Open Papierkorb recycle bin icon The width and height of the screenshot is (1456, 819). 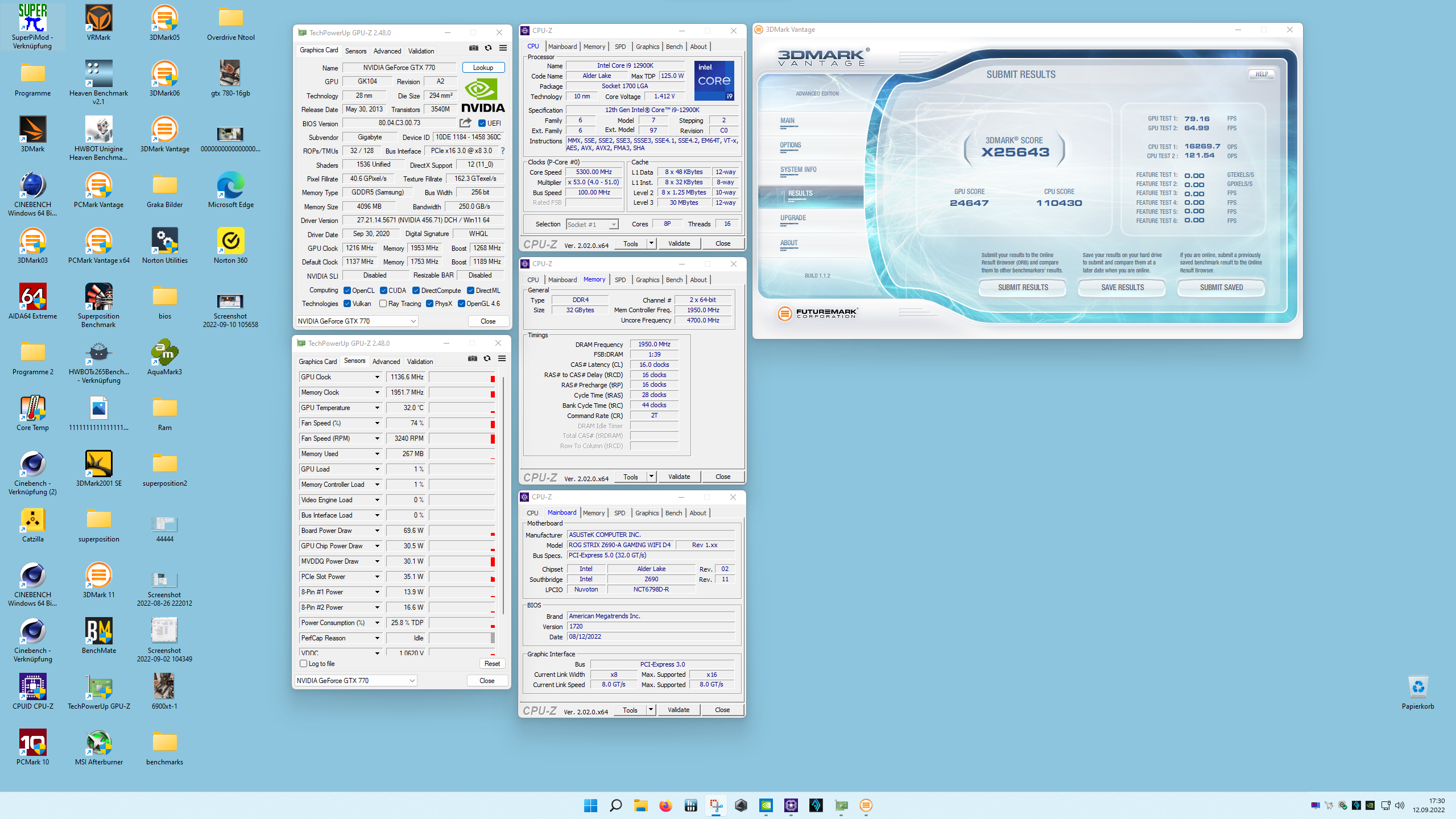[1418, 692]
